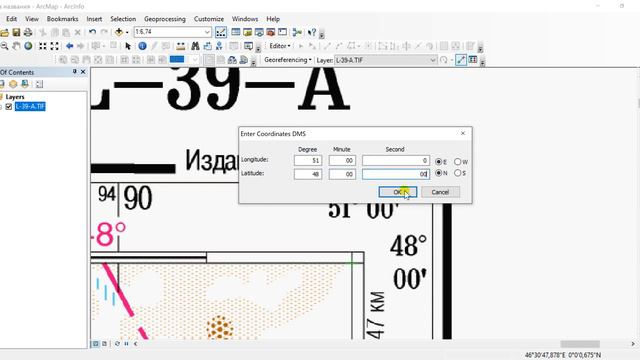Confirm coordinates with the OK button
The image size is (640, 360).
[398, 192]
